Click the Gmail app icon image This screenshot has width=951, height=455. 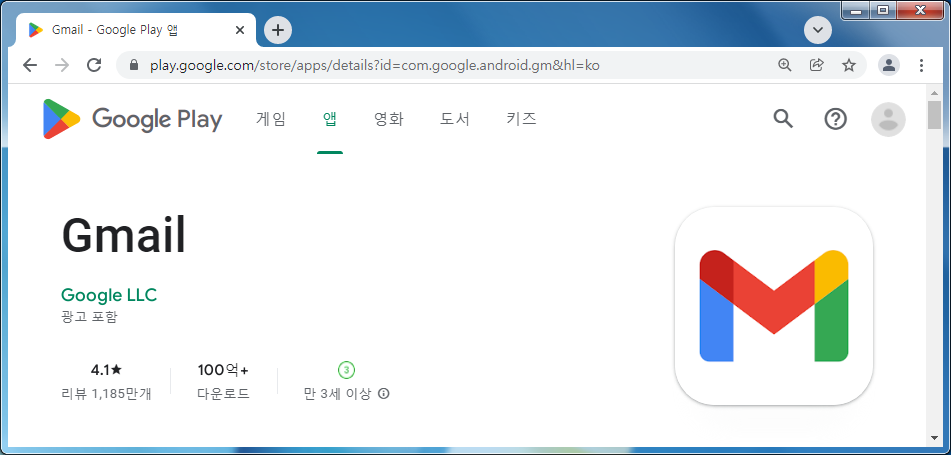(773, 306)
